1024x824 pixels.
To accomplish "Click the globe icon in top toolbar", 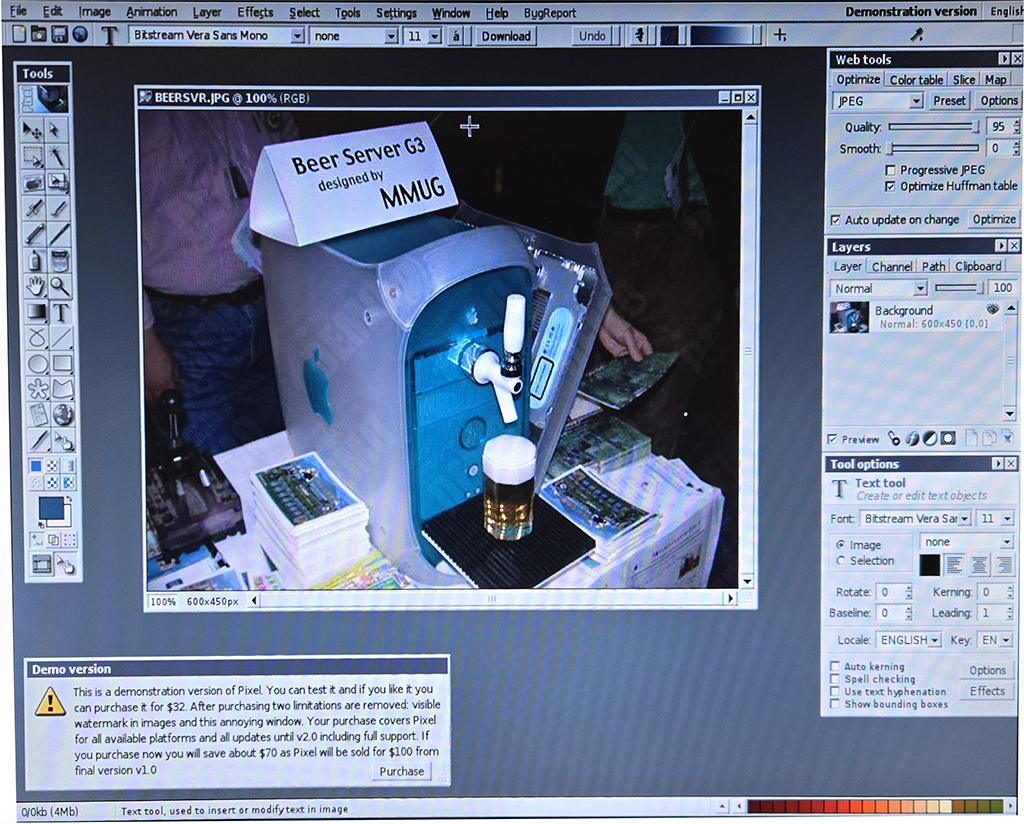I will pos(80,35).
